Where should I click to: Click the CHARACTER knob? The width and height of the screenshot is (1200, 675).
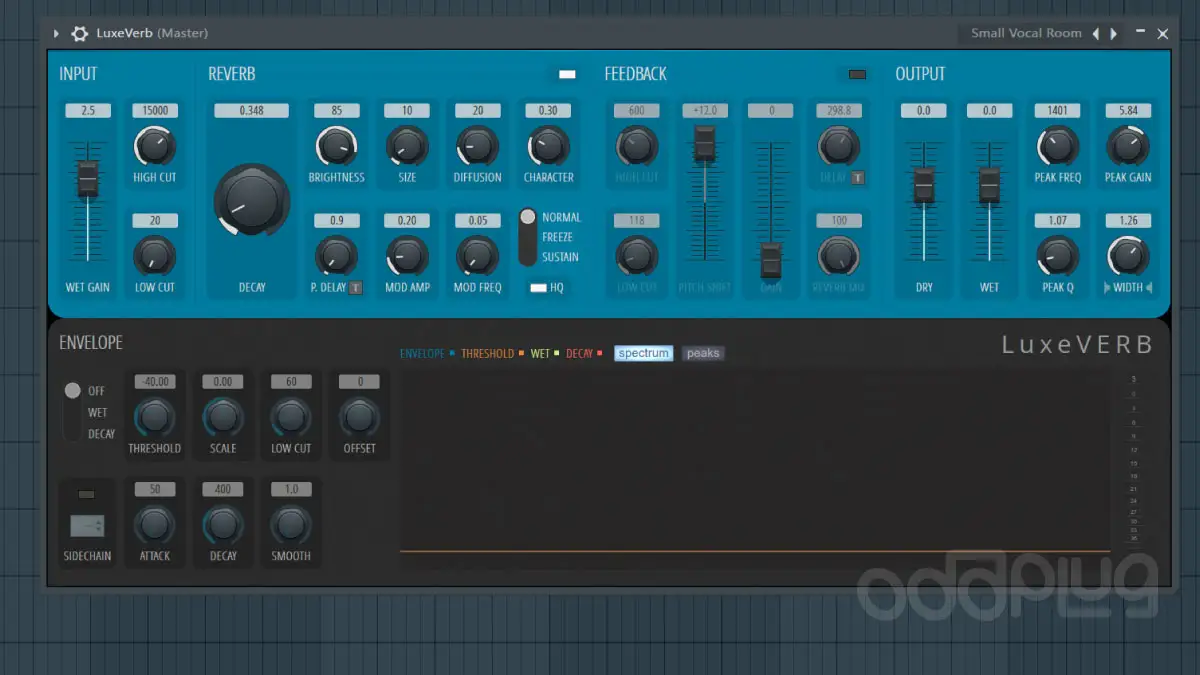pyautogui.click(x=548, y=148)
